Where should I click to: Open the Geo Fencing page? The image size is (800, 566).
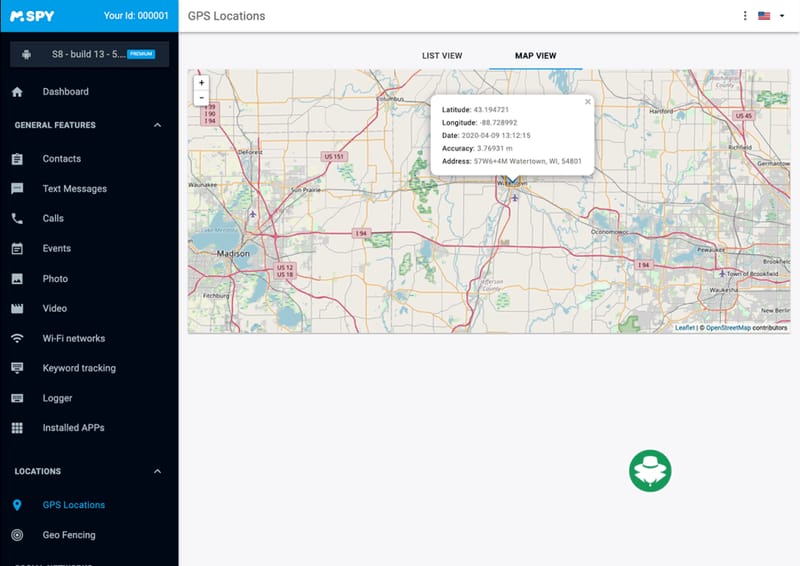(x=69, y=535)
